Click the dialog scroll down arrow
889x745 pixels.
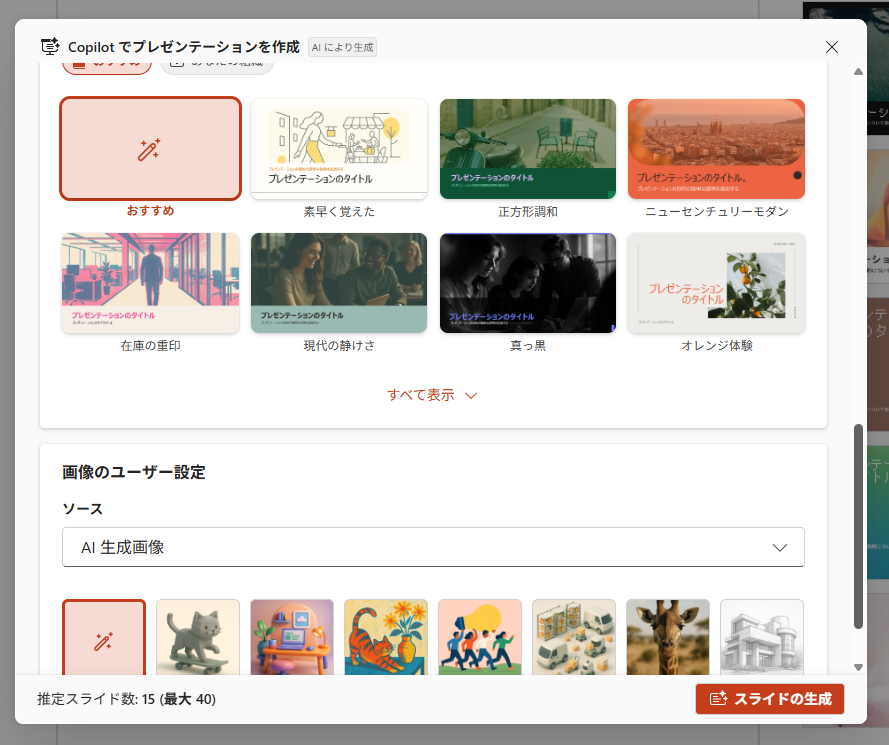tap(858, 667)
